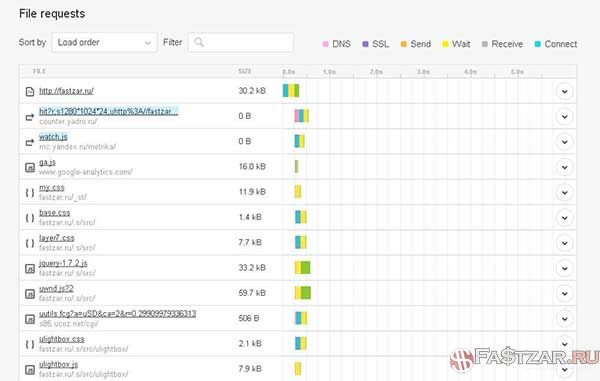This screenshot has width=600, height=381.
Task: Expand details for ga.js row
Action: (564, 167)
